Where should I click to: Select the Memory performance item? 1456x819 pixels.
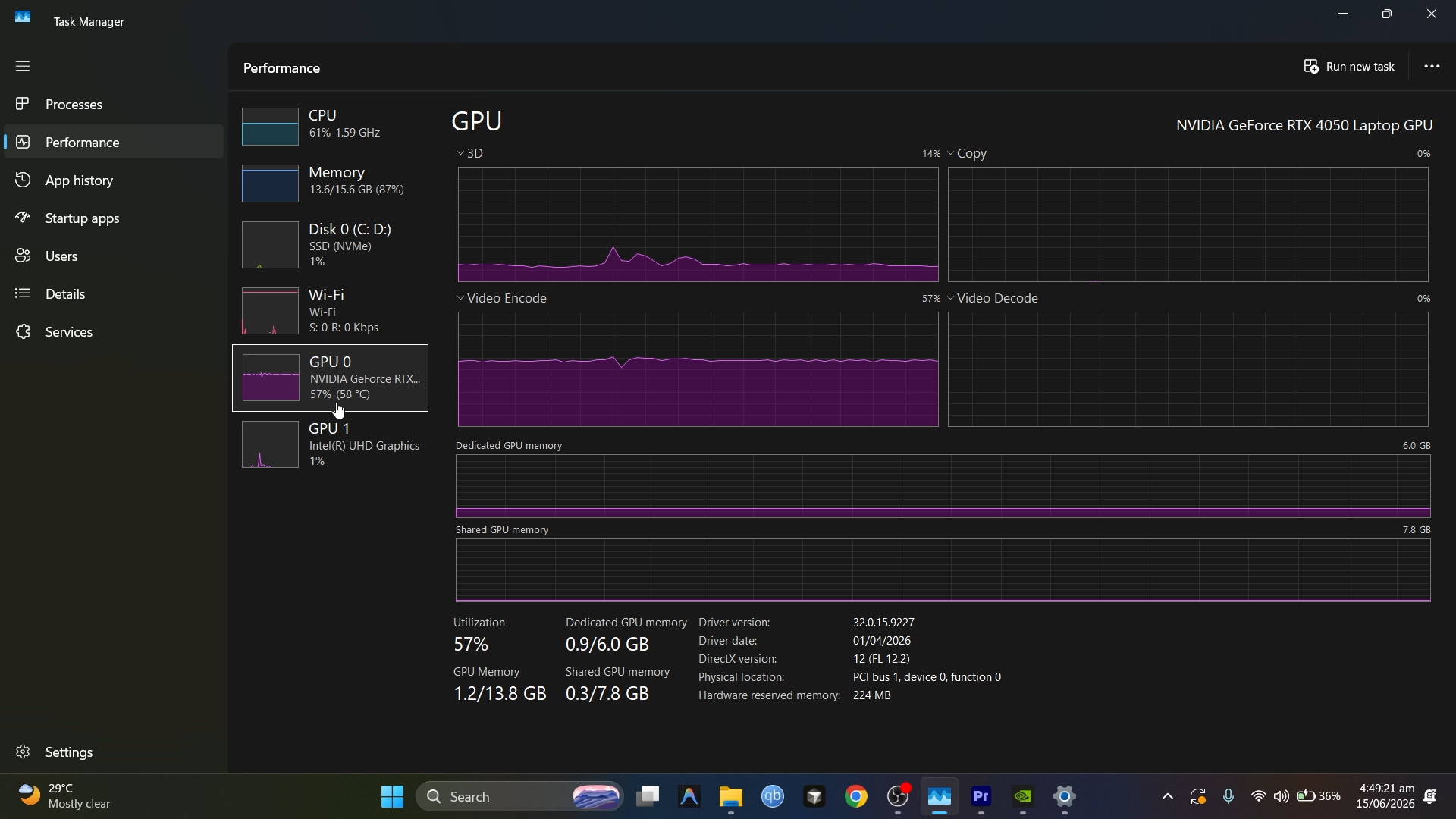tap(330, 183)
